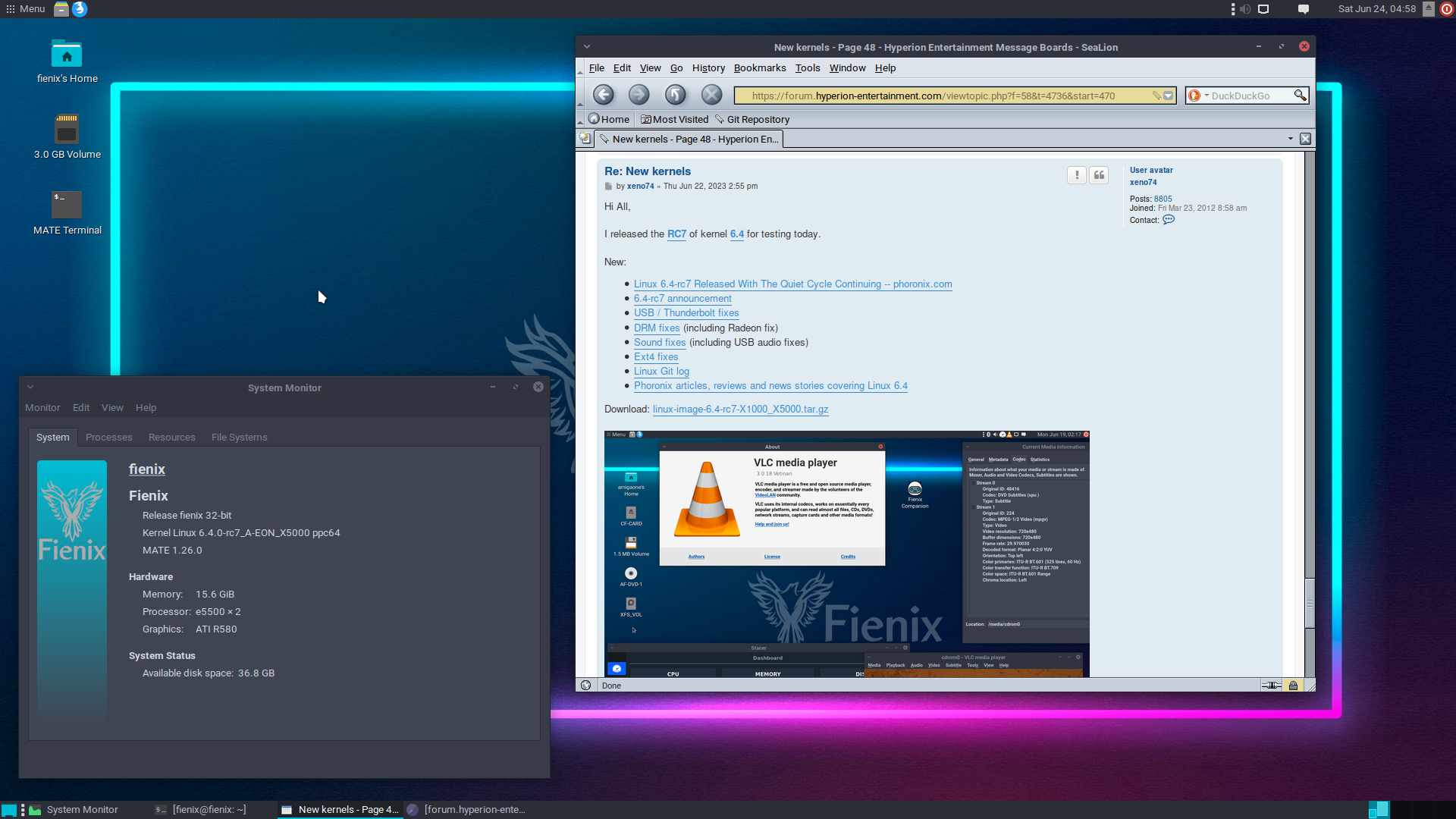1456x819 pixels.
Task: Click the zoom slider icon in browser status bar
Action: [x=1272, y=686]
